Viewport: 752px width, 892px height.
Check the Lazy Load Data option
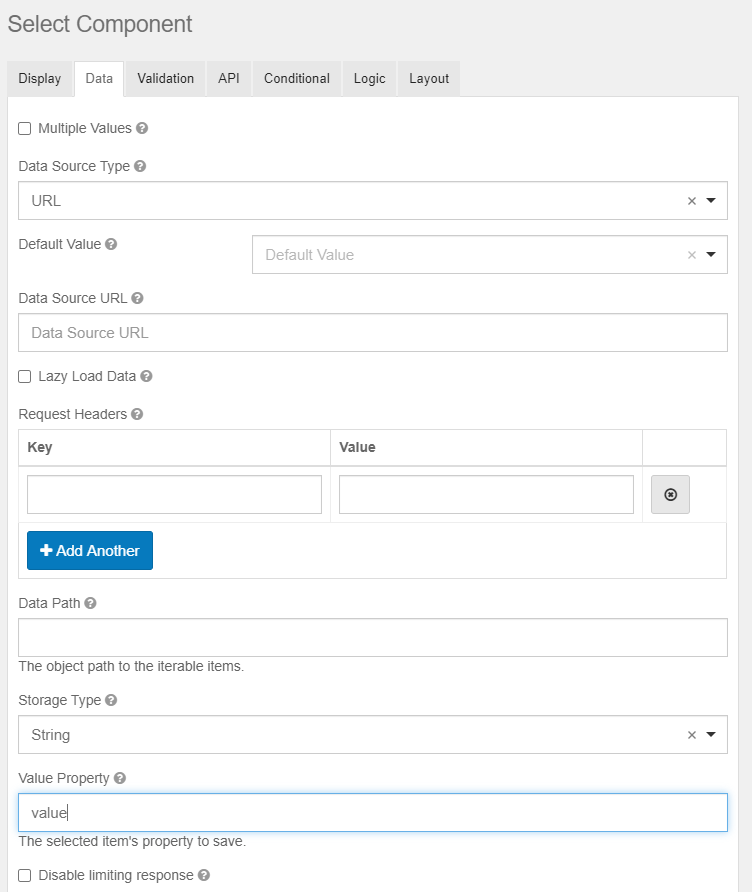pos(23,376)
